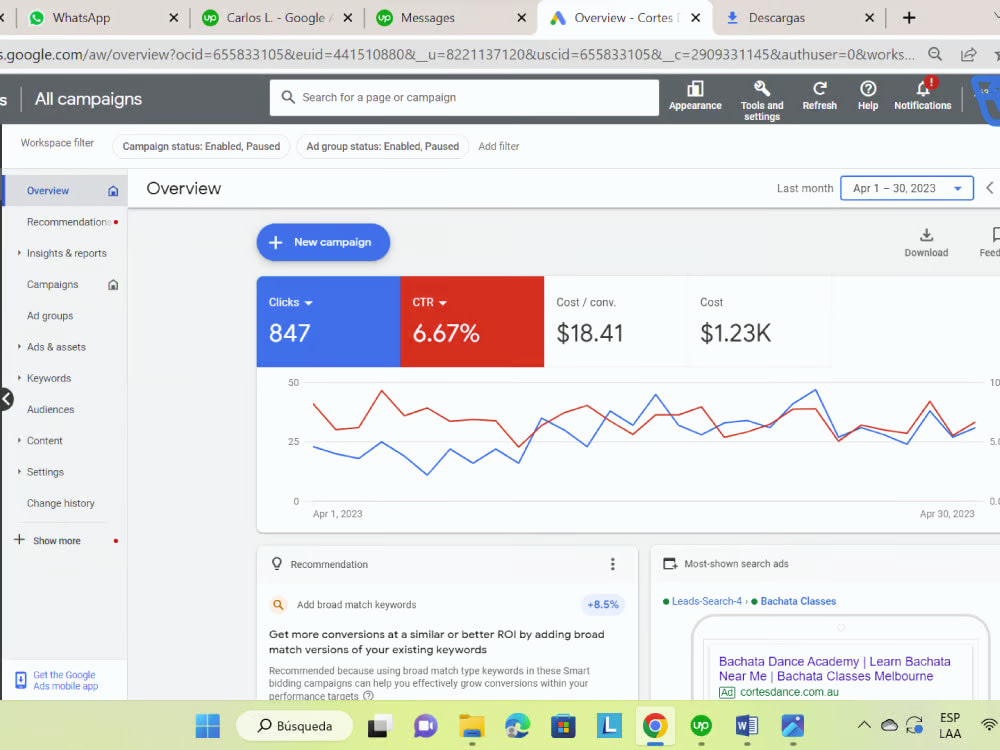Image resolution: width=1000 pixels, height=750 pixels.
Task: Open Task View in taskbar
Action: tap(379, 726)
